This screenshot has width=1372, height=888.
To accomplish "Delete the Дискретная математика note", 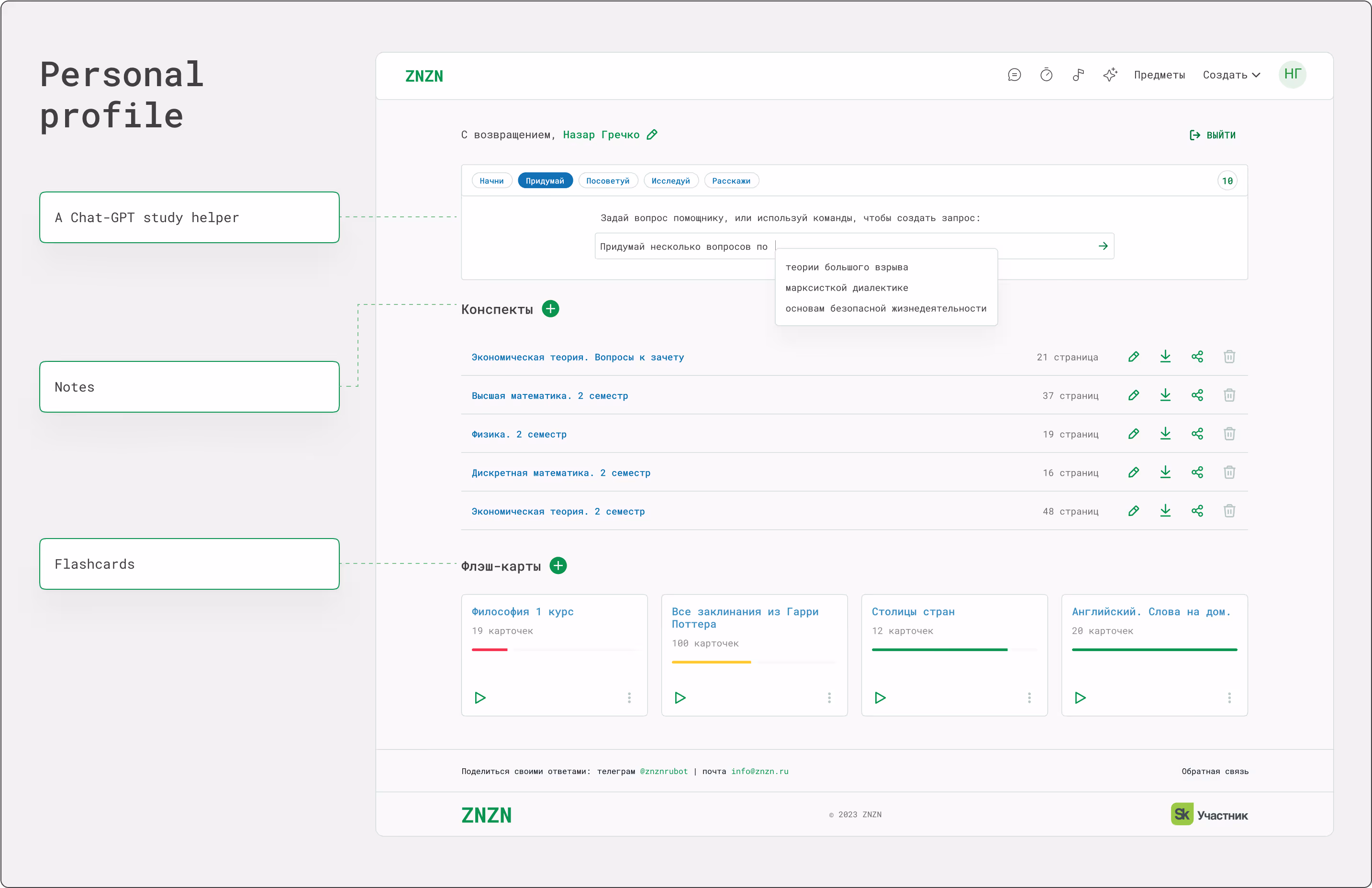I will 1229,472.
